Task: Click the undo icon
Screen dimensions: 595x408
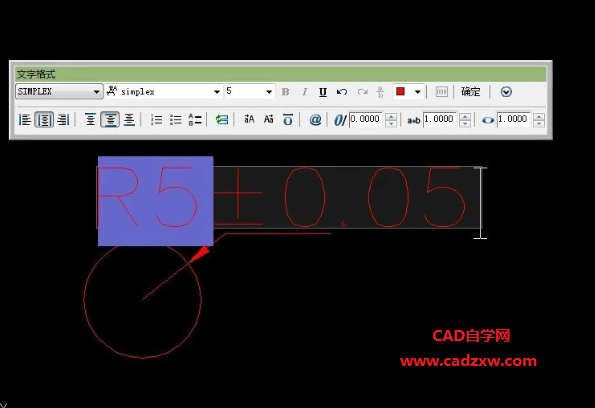Action: tap(342, 92)
